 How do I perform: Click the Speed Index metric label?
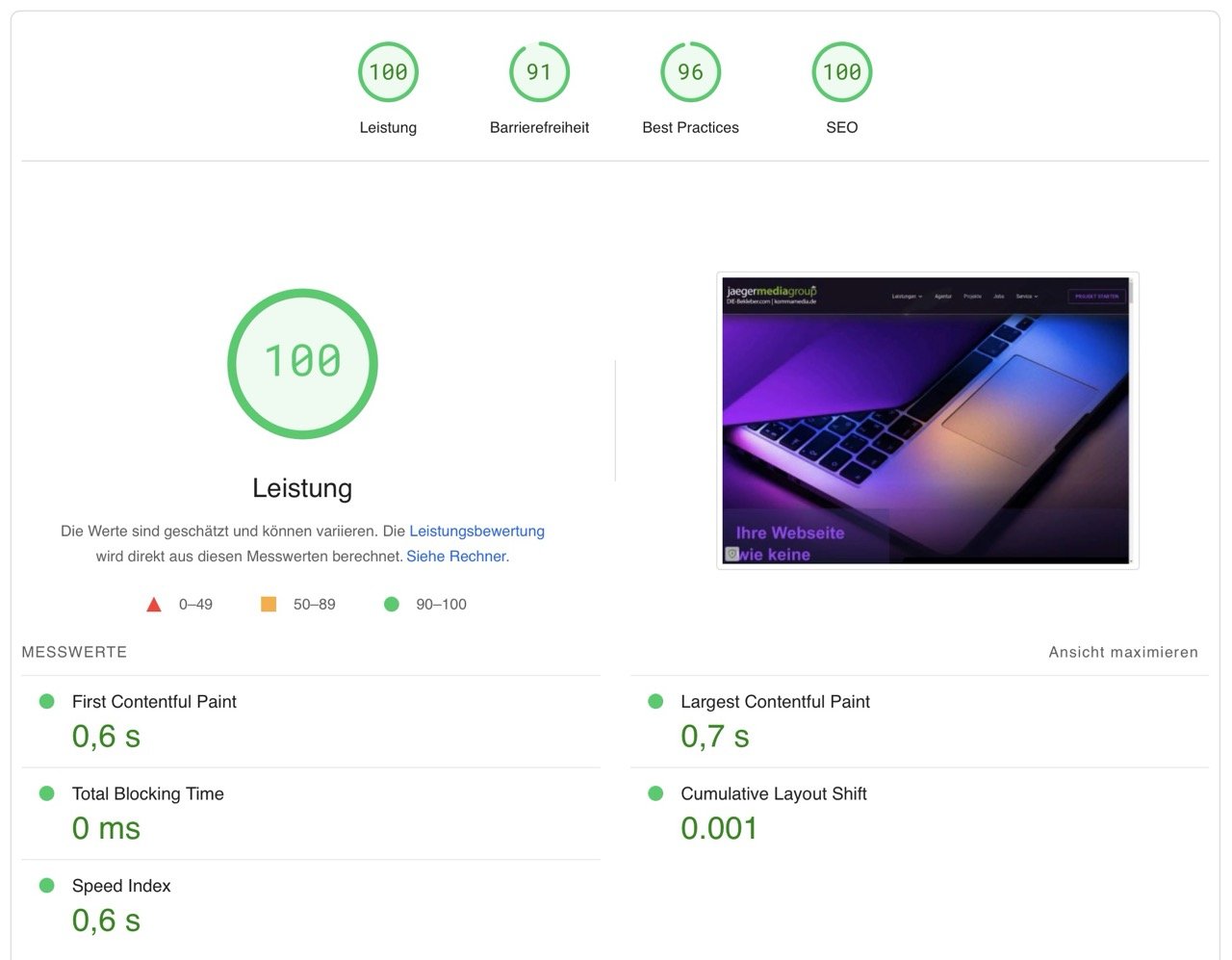coord(121,886)
